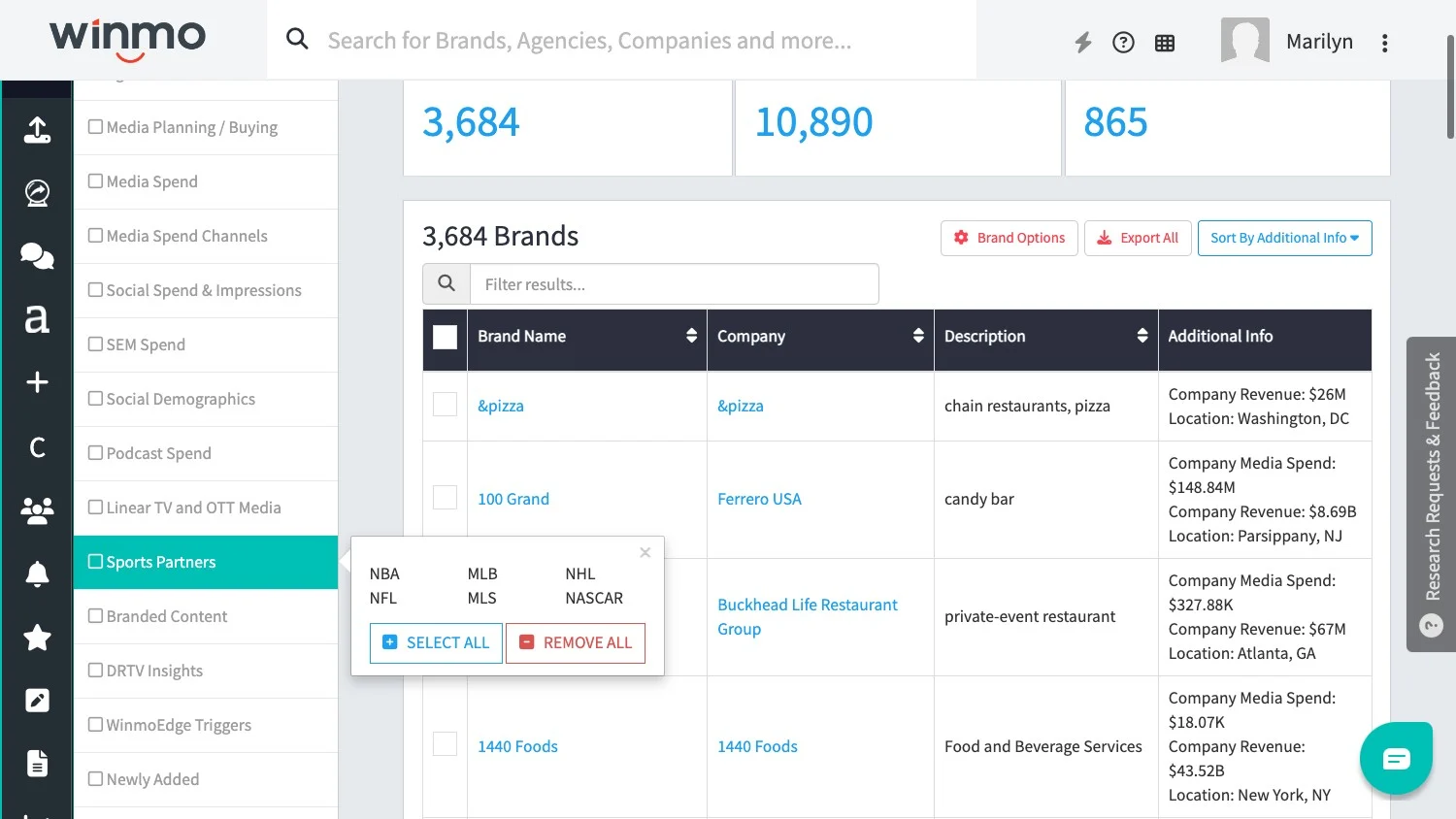This screenshot has width=1456, height=819.
Task: Open the bell alerts icon in the sidebar
Action: 37,573
